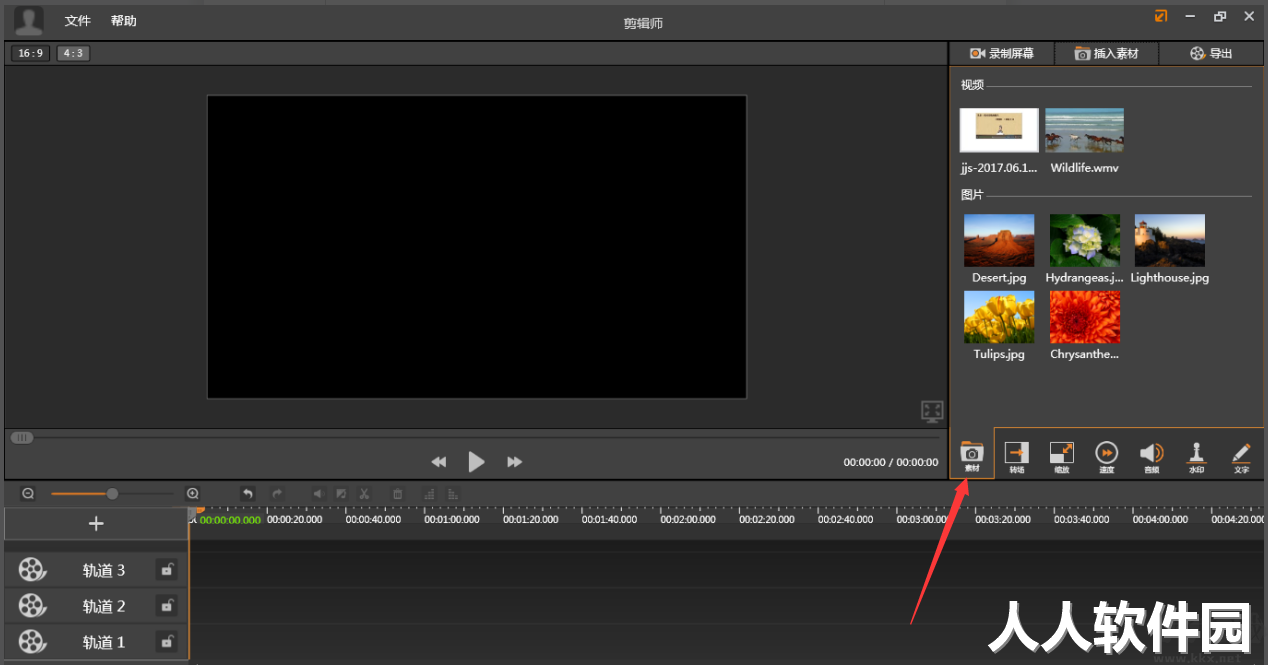Click the 视频 section heading
This screenshot has width=1268, height=665.
(972, 85)
